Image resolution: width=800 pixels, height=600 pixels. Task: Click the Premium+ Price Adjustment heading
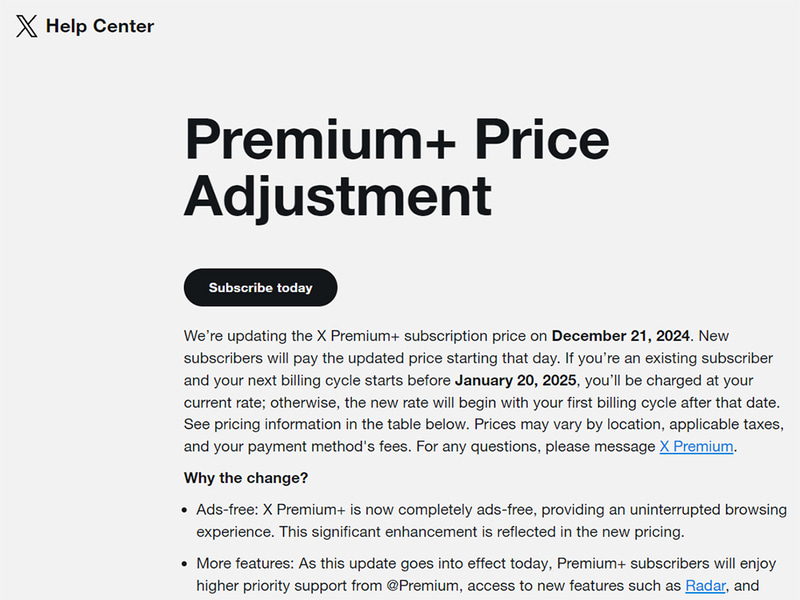tap(396, 166)
